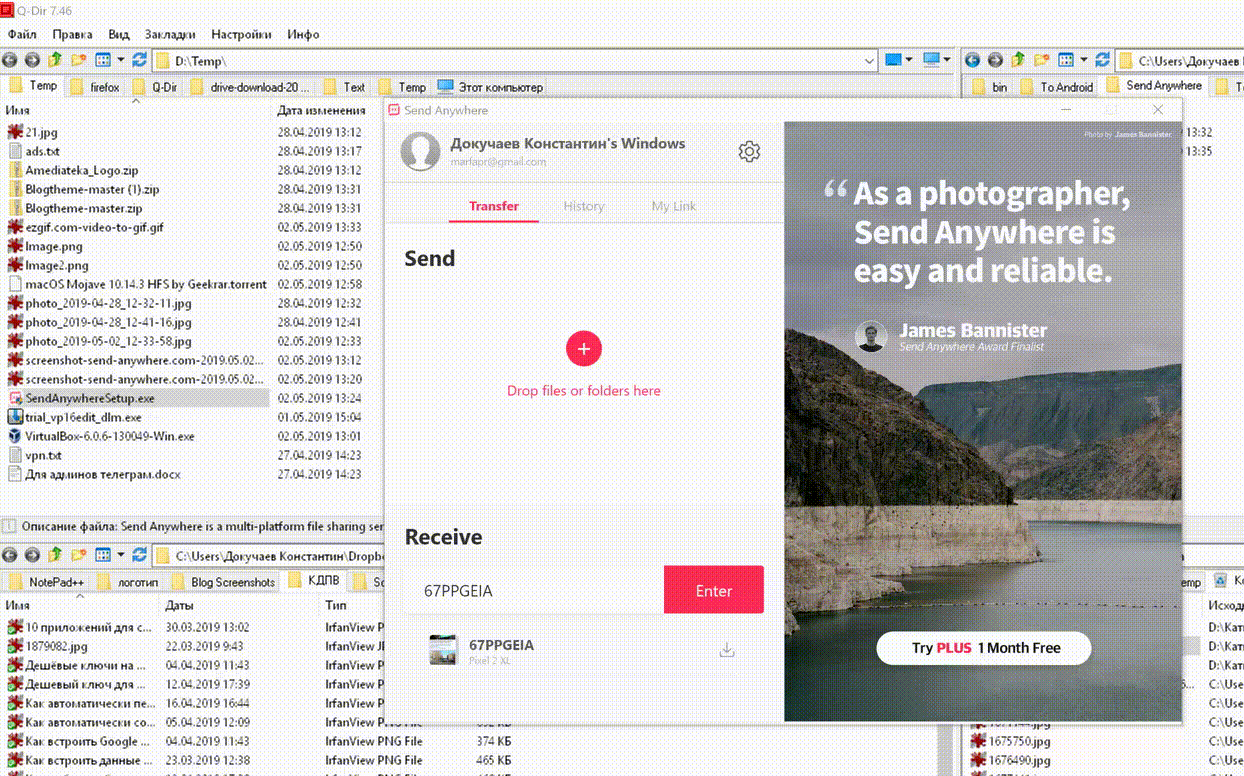Refresh the D:\Temp pane
Screen dimensions: 1244x776
click(139, 61)
